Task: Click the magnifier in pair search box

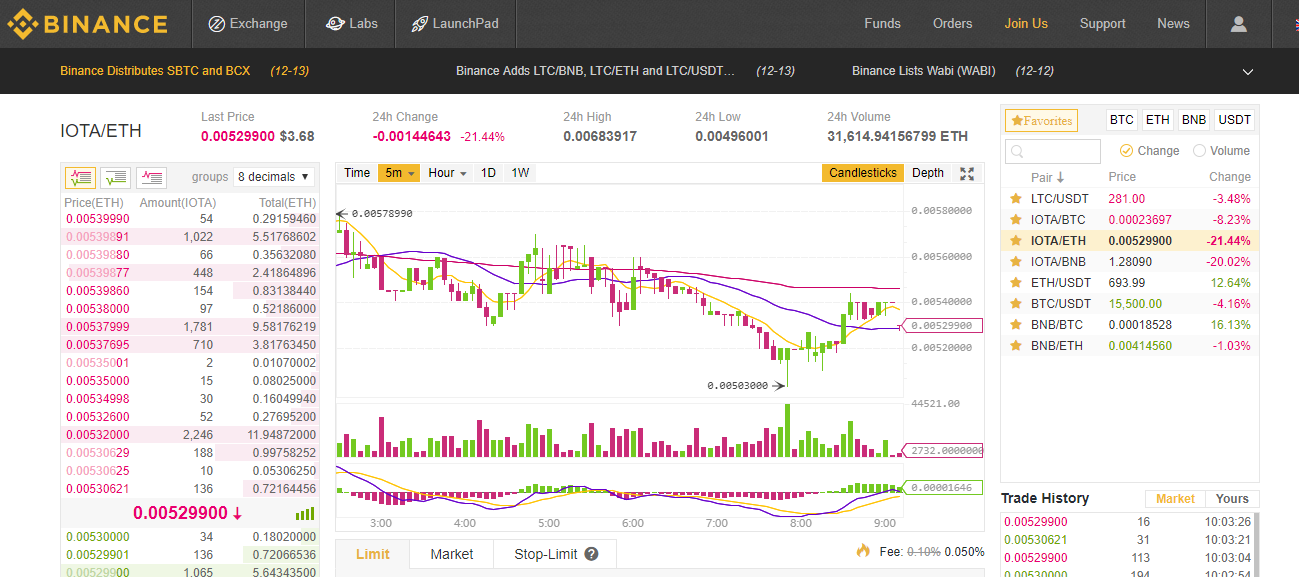Action: tap(1017, 152)
